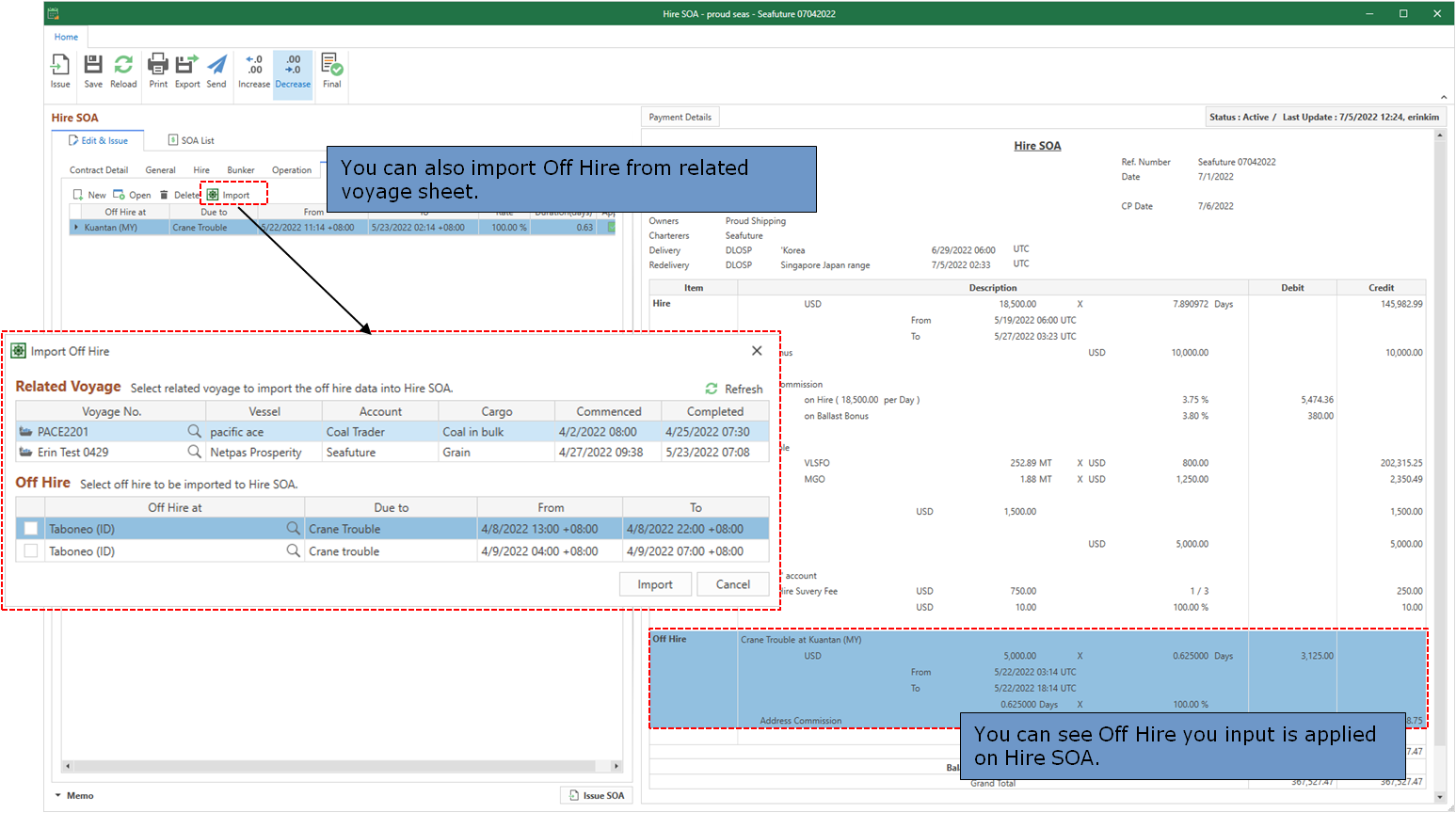Tick checkbox for Crane Trouble 4/8/2022

point(31,529)
